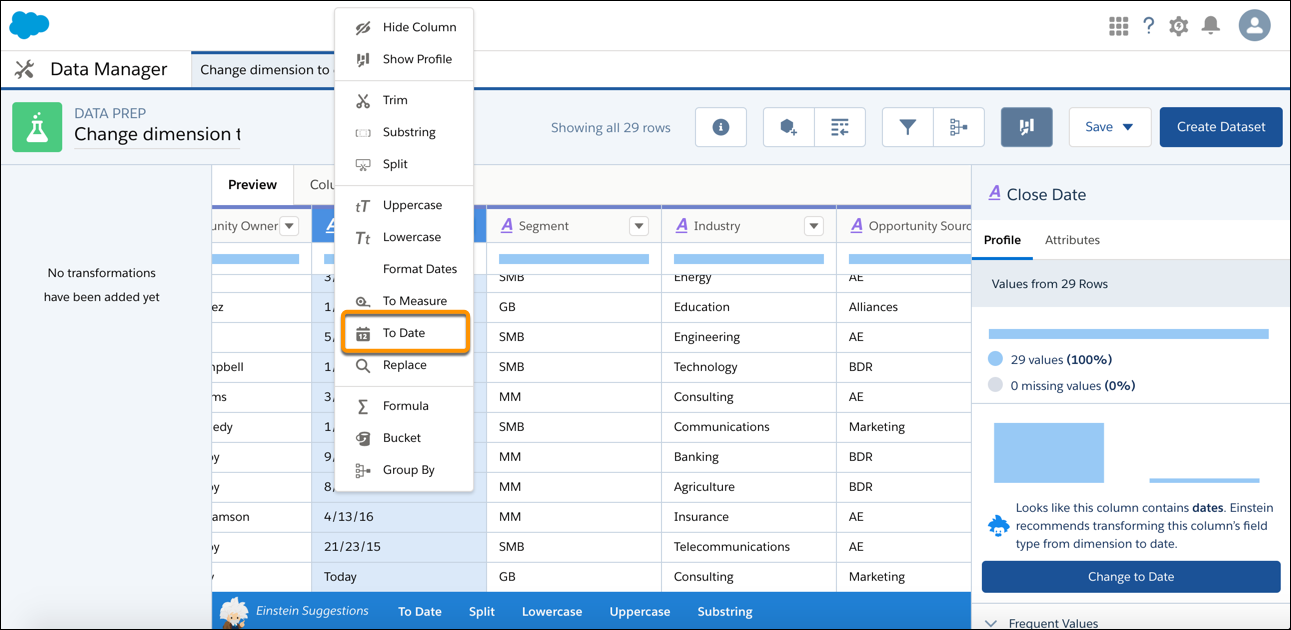Click the Segment column text type icon
1291x630 pixels.
point(507,226)
